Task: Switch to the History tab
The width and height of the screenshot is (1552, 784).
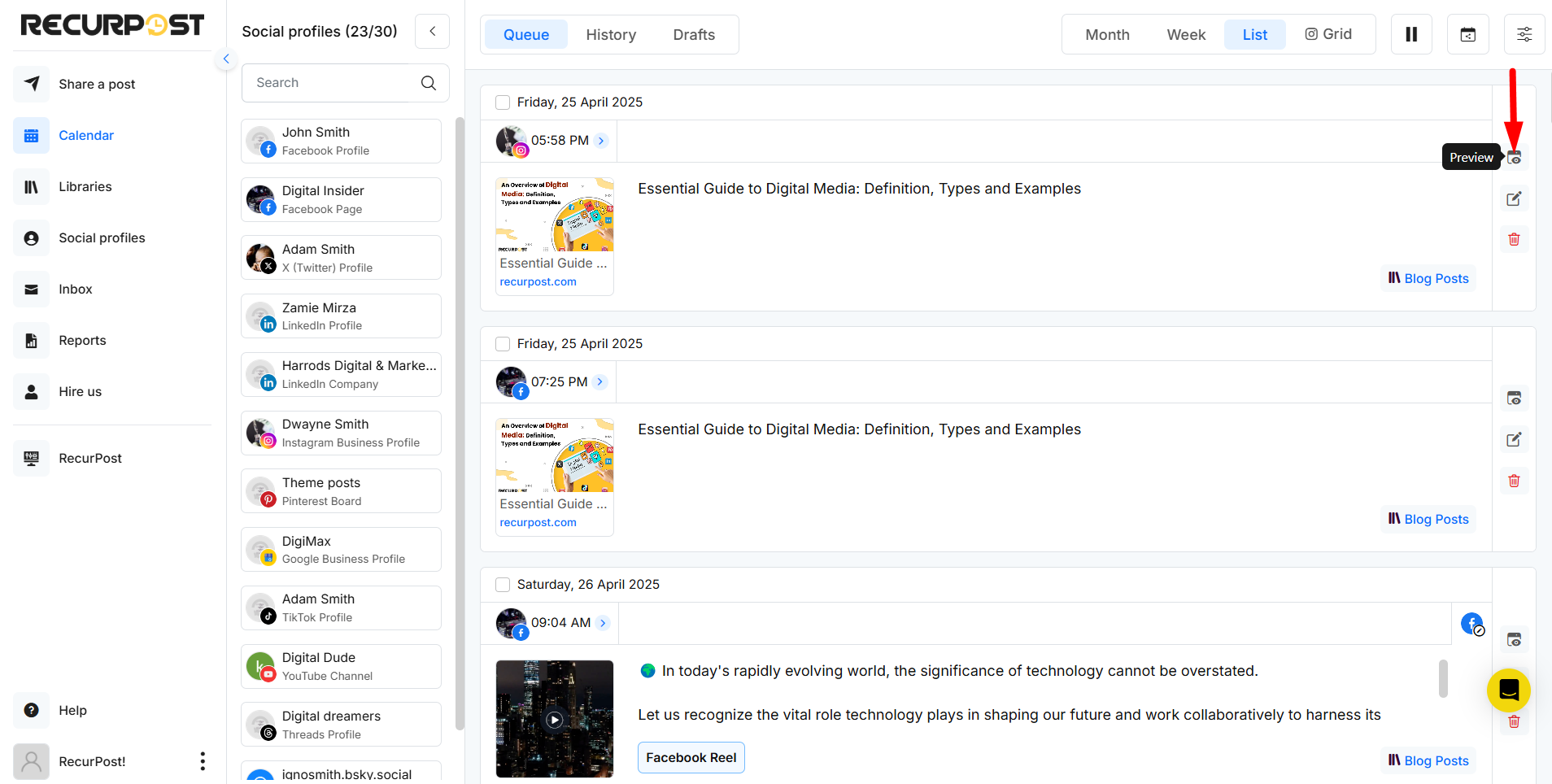Action: click(x=611, y=35)
